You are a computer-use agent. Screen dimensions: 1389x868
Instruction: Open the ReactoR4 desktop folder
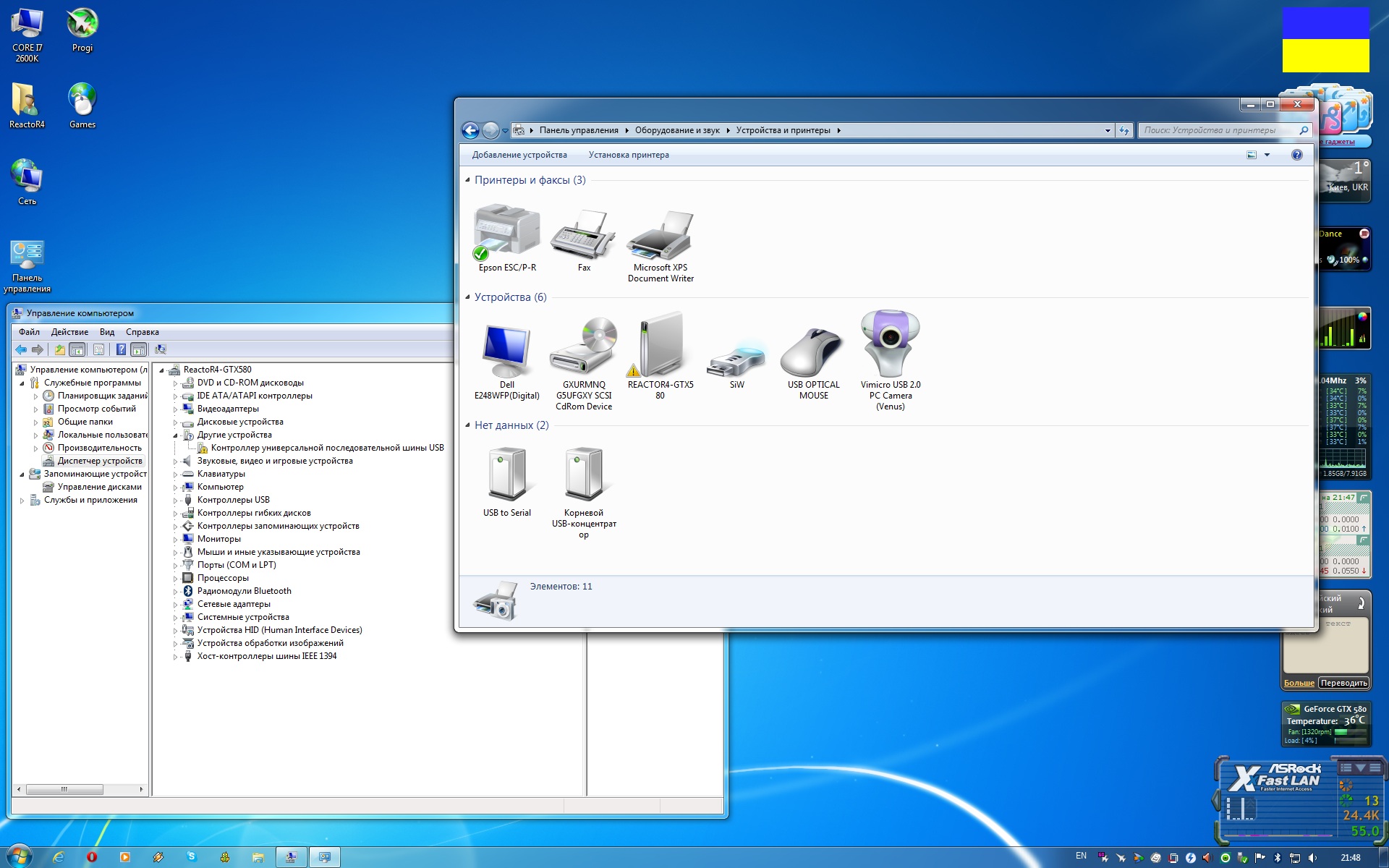pos(27,105)
